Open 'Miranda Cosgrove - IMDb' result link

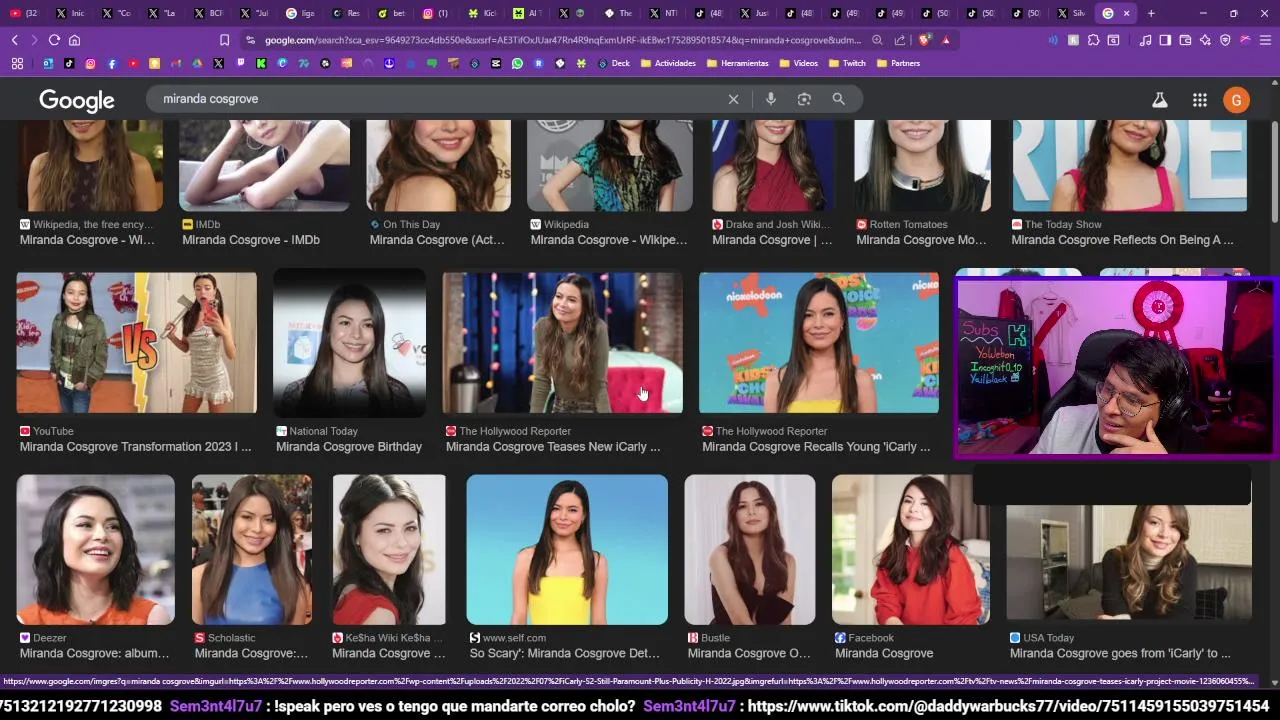tap(251, 240)
